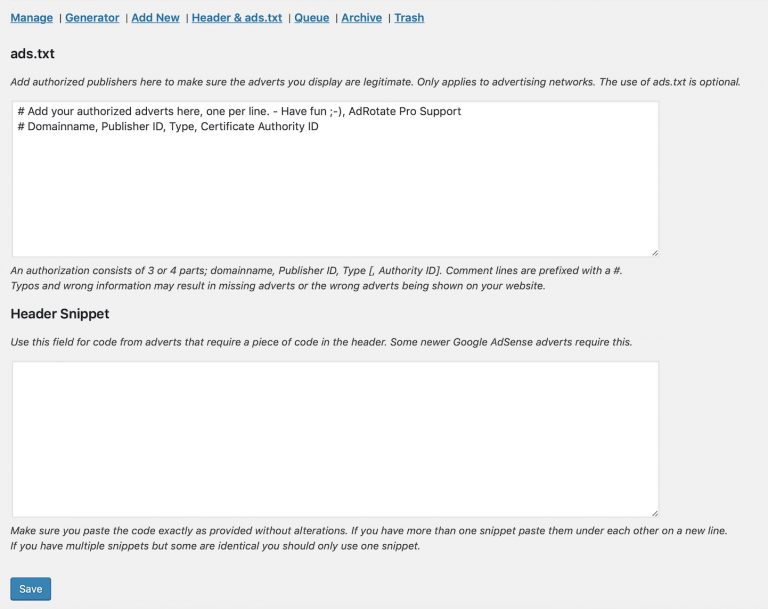Viewport: 768px width, 609px height.
Task: Go to the Generator page
Action: point(92,18)
